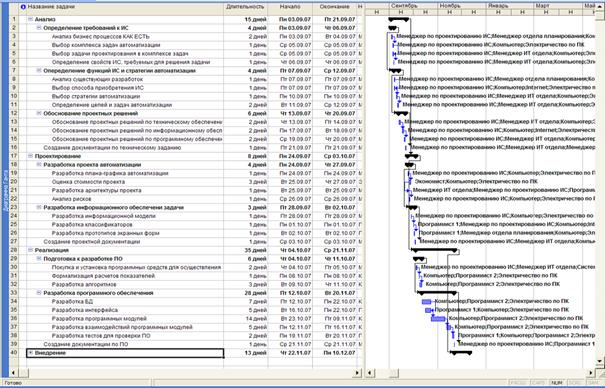Click the Gantt chart scroll left arrow
Image resolution: width=605 pixels, height=388 pixels.
pyautogui.click(x=370, y=373)
